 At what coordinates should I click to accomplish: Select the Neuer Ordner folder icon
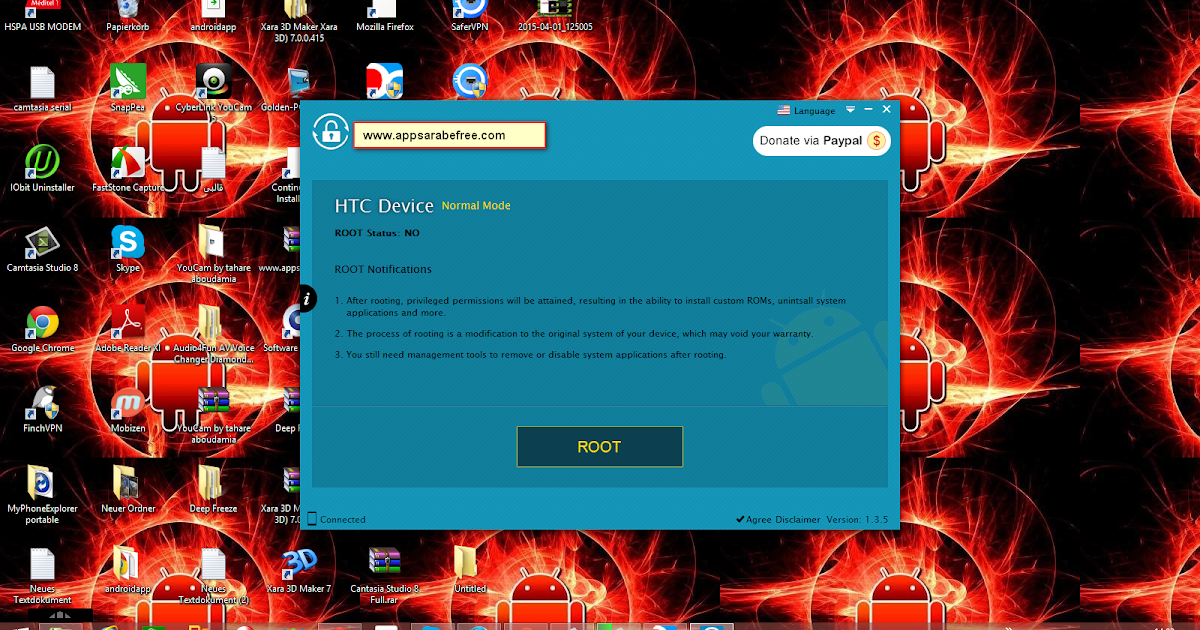pos(128,490)
